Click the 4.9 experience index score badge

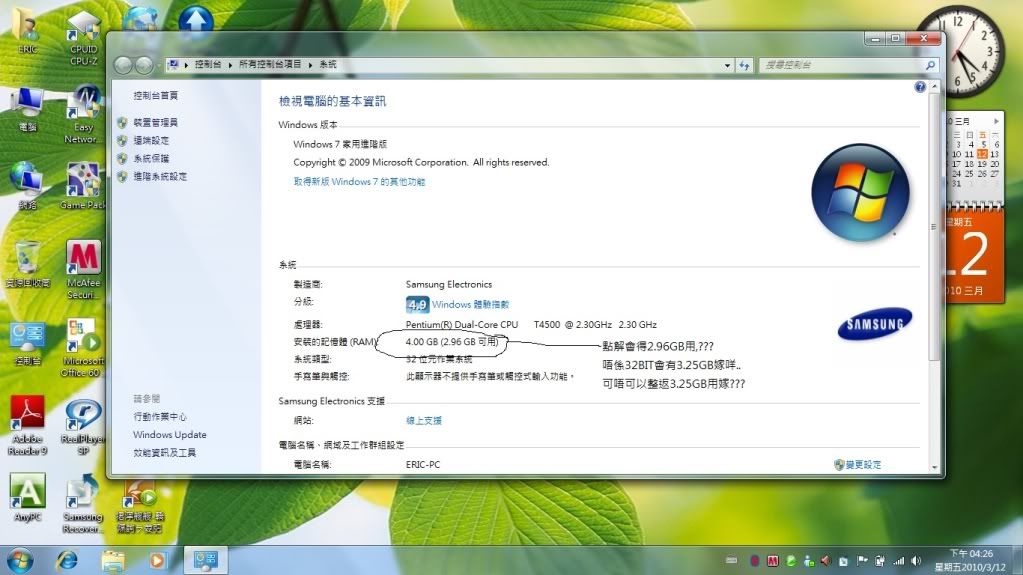(417, 304)
